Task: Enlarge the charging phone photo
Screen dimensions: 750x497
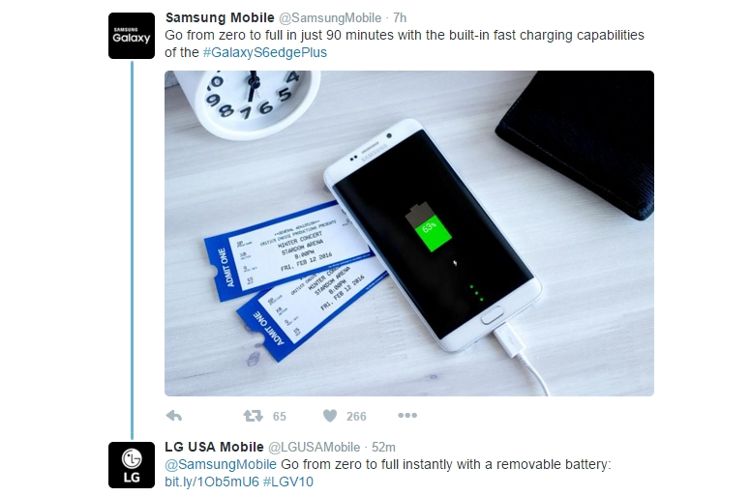Action: click(x=409, y=233)
